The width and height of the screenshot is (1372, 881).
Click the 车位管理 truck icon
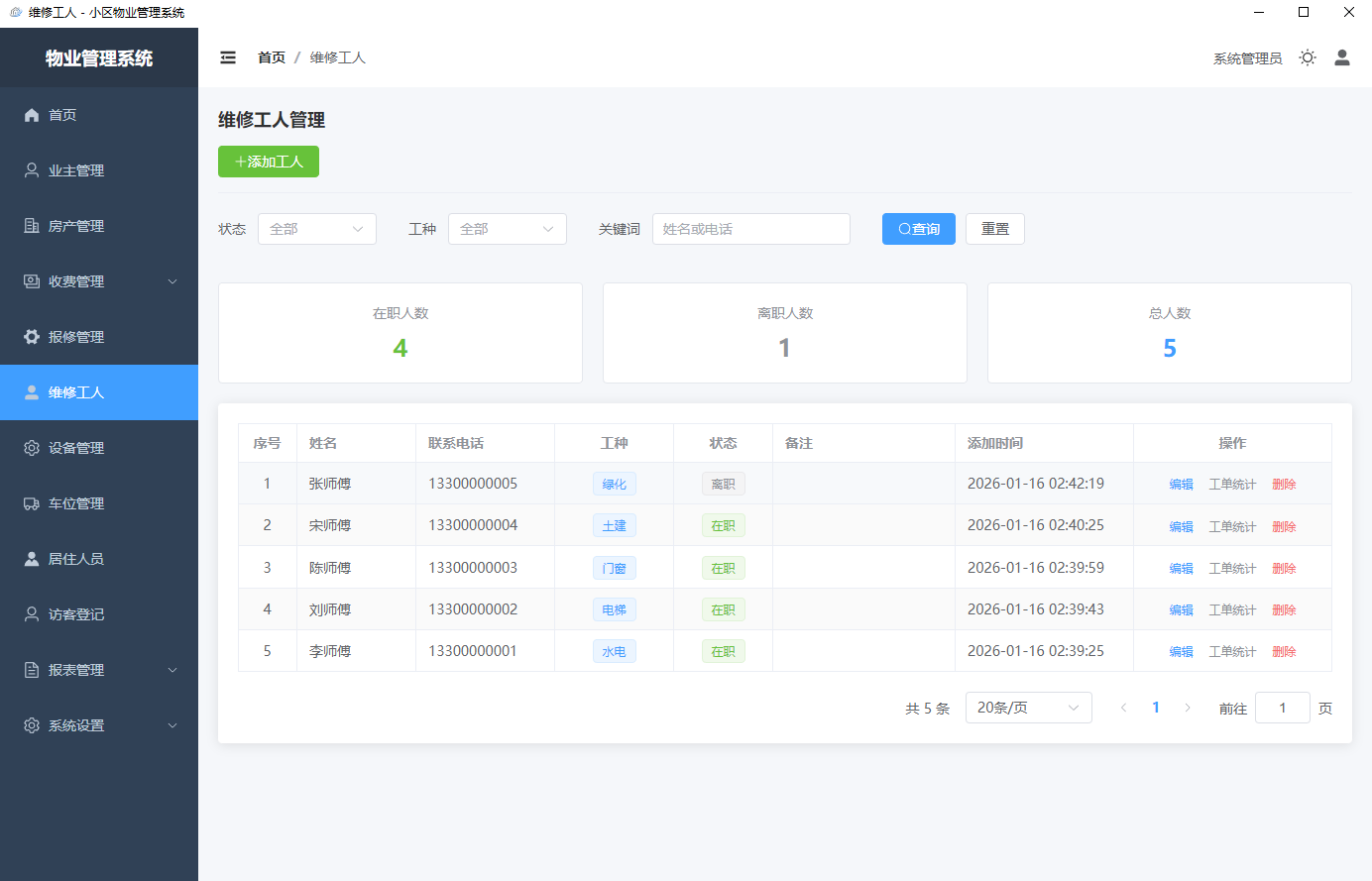pyautogui.click(x=32, y=503)
